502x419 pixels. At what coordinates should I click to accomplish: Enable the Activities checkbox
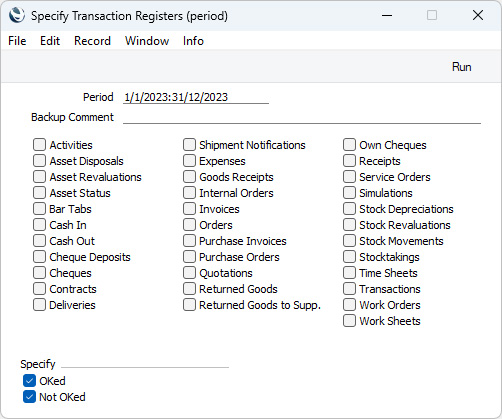tap(39, 145)
